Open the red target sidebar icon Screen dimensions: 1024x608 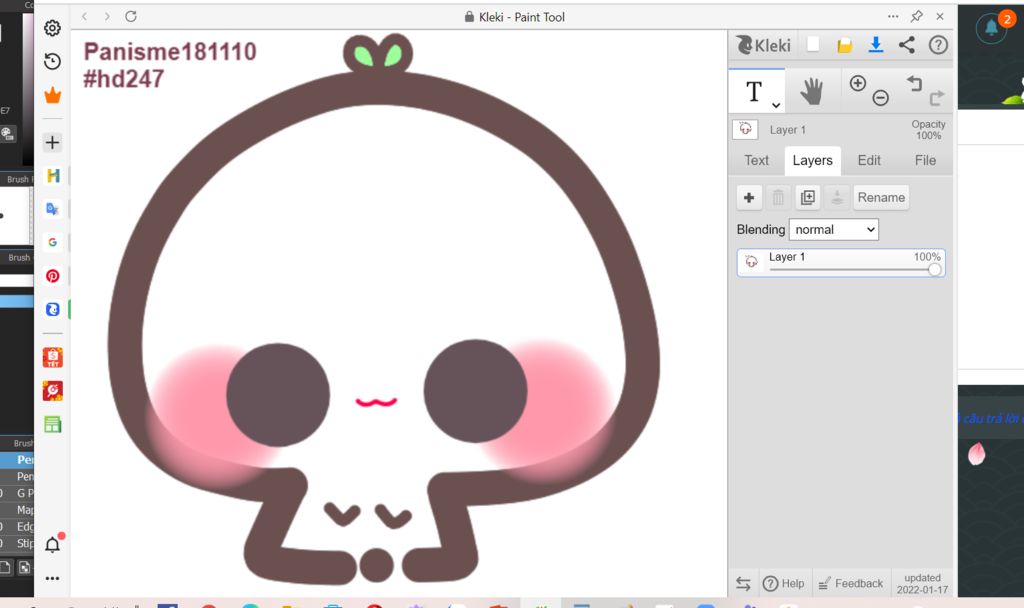click(x=52, y=391)
